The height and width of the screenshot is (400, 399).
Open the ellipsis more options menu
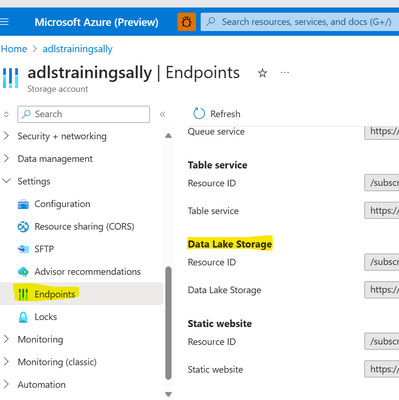[x=285, y=72]
